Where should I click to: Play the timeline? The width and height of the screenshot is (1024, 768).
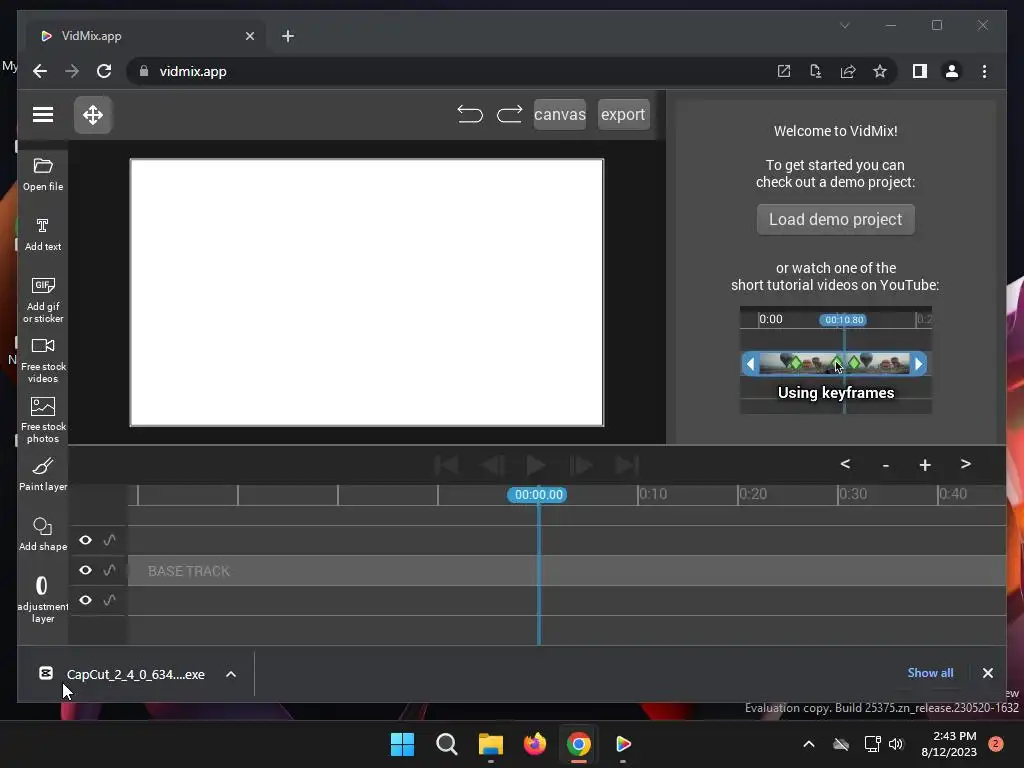(536, 465)
